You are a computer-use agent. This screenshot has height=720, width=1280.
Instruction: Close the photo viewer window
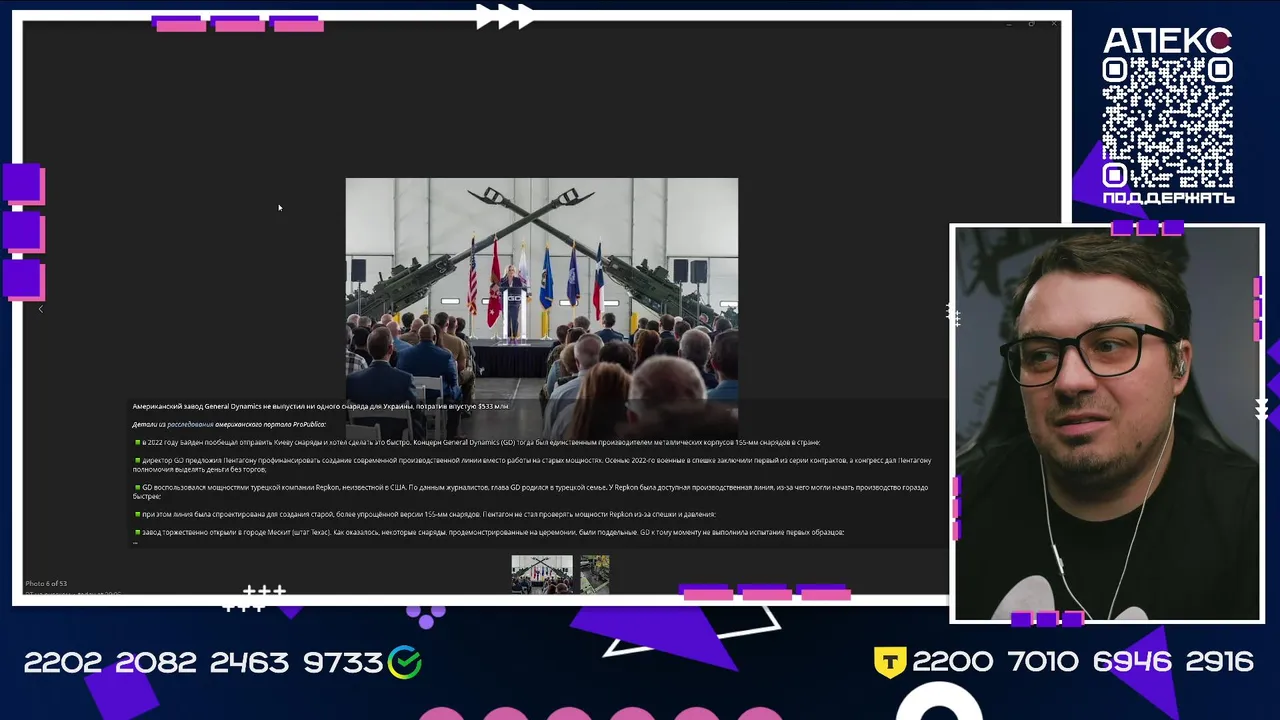pyautogui.click(x=1053, y=23)
